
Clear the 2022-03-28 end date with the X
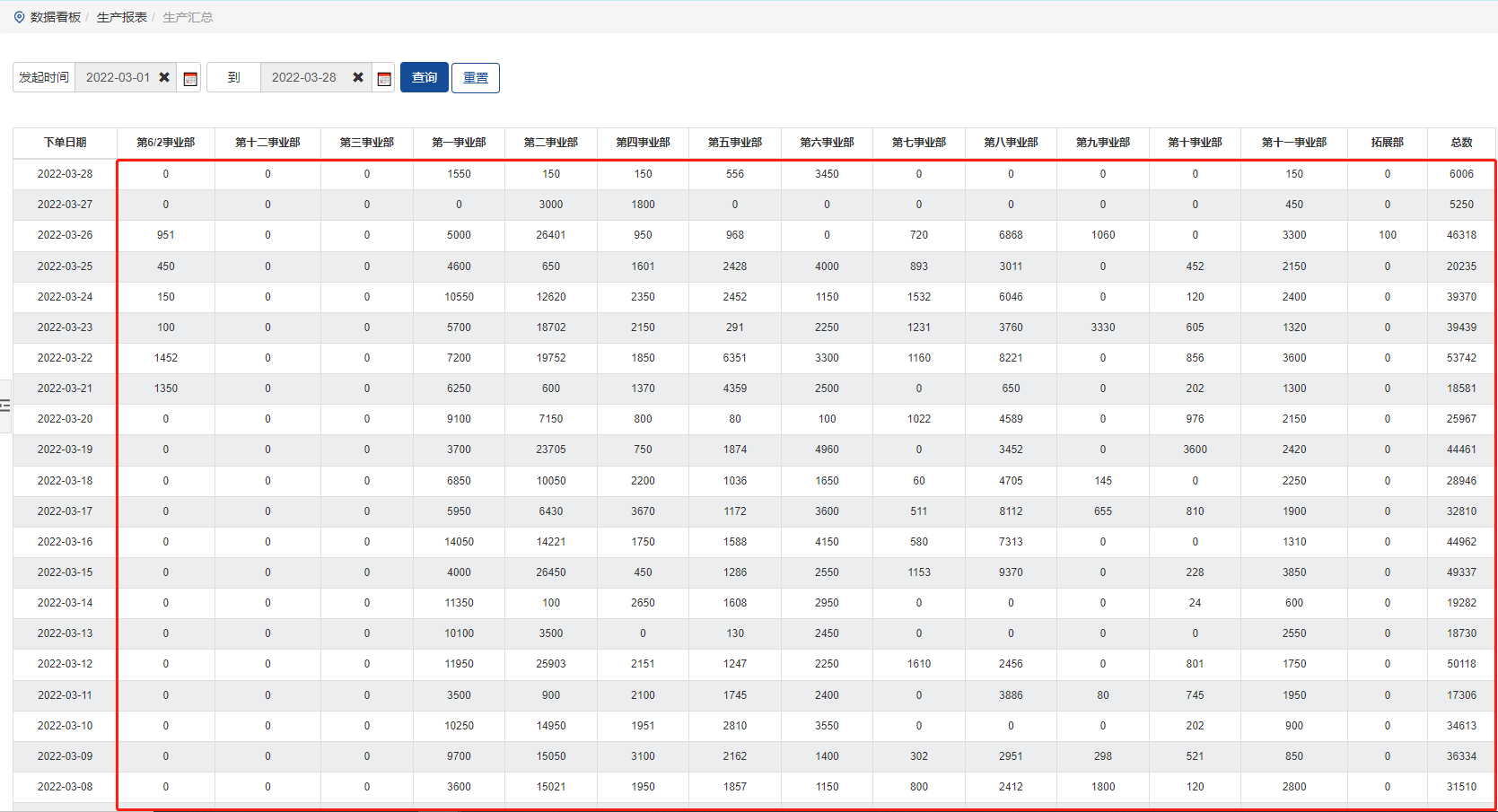pyautogui.click(x=358, y=77)
